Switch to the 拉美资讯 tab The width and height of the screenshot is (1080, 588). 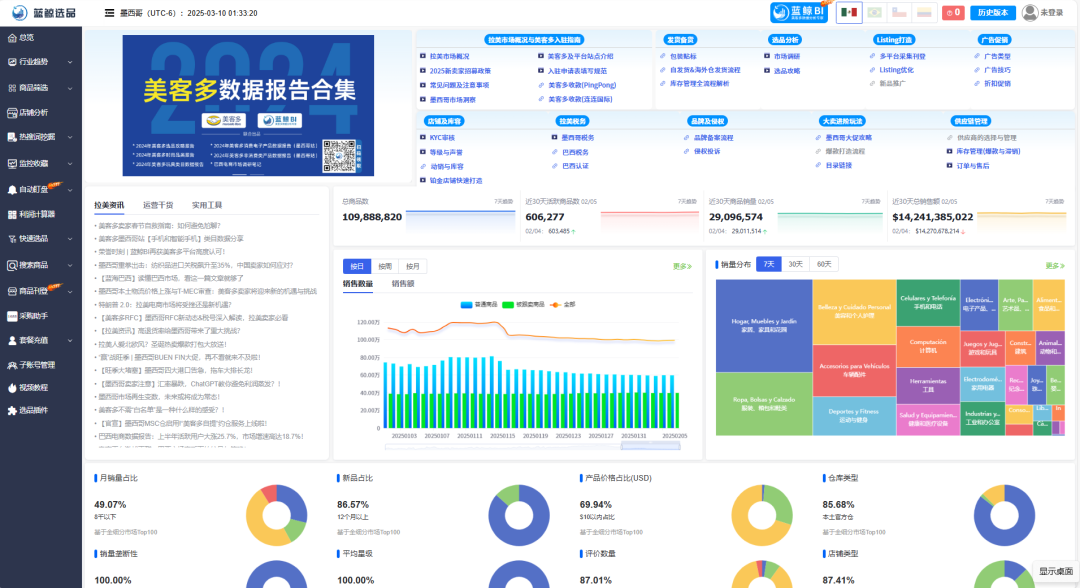point(109,205)
